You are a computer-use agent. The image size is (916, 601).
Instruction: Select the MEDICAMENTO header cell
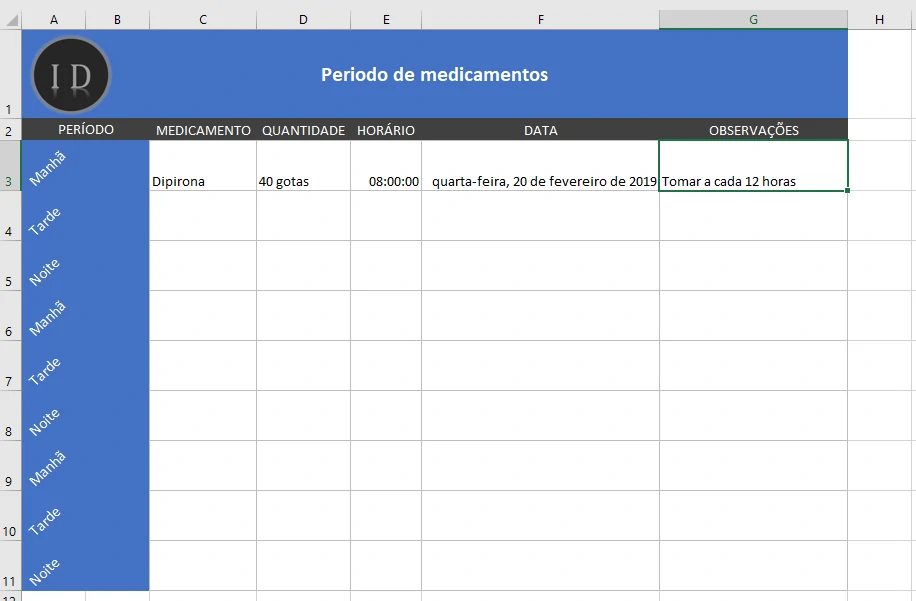pos(202,129)
